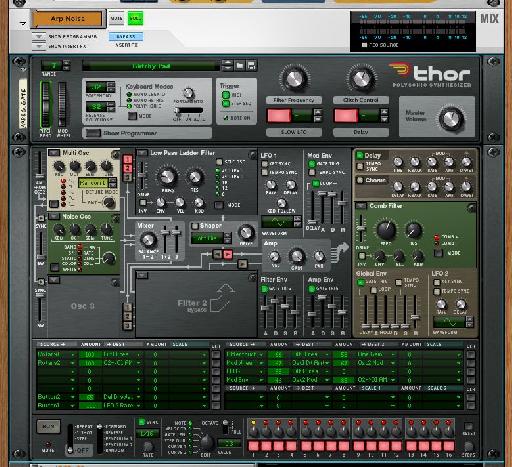
Task: Click the Bypass FX button
Action: click(126, 36)
